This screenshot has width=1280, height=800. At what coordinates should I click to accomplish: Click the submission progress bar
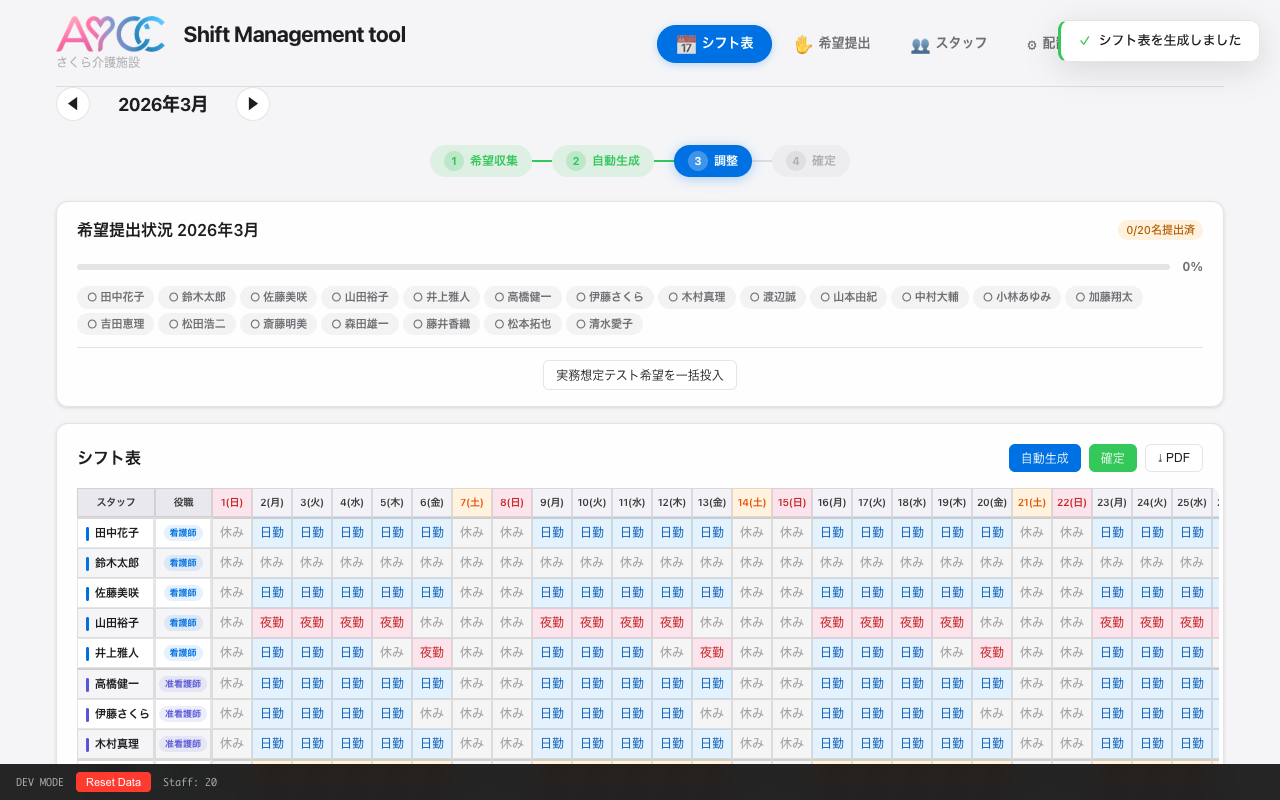[622, 267]
